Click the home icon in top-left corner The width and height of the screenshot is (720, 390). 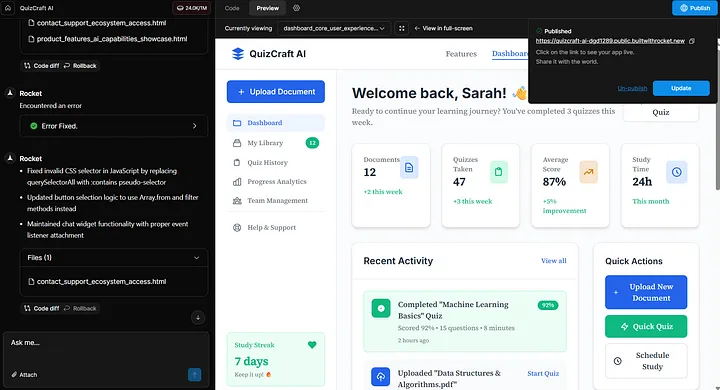pyautogui.click(x=8, y=8)
